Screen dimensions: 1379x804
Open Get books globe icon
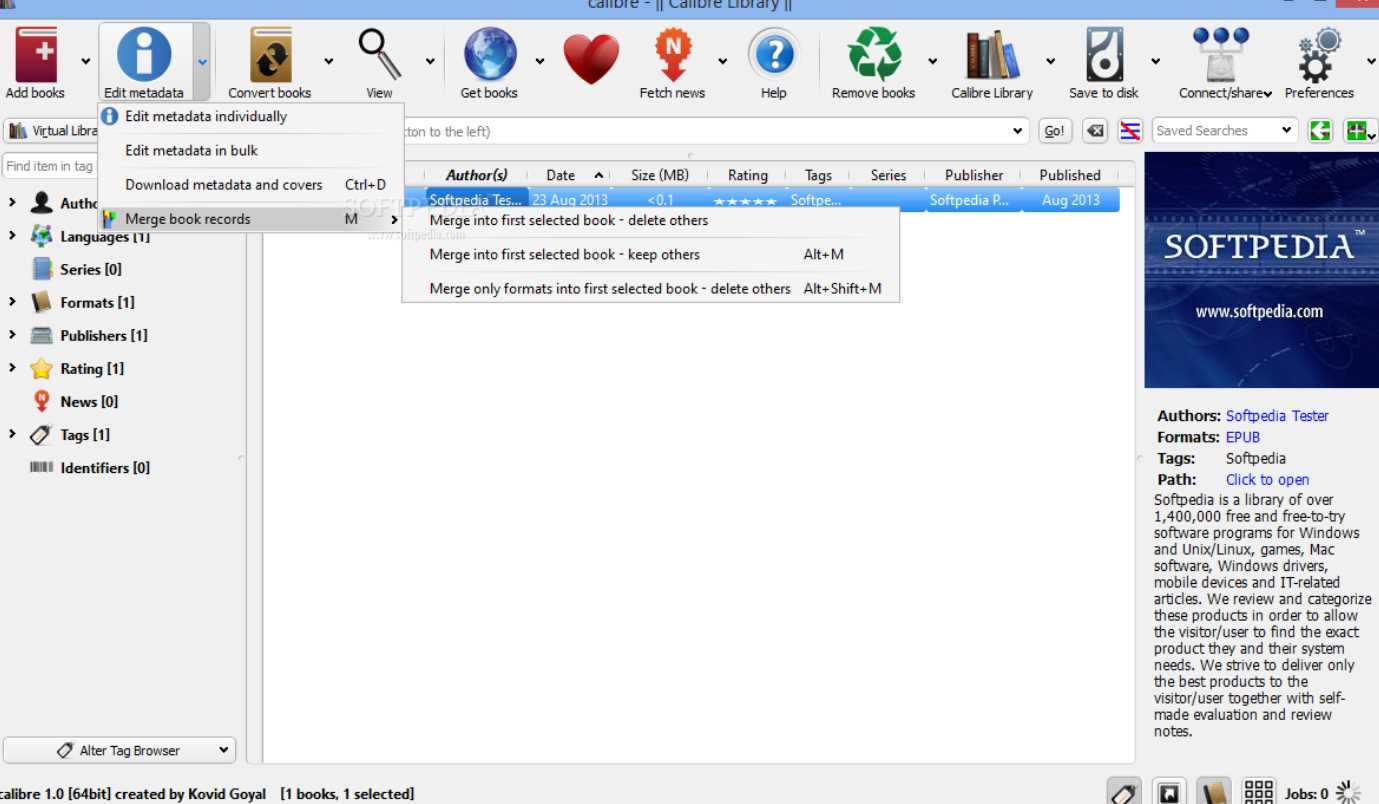click(489, 55)
